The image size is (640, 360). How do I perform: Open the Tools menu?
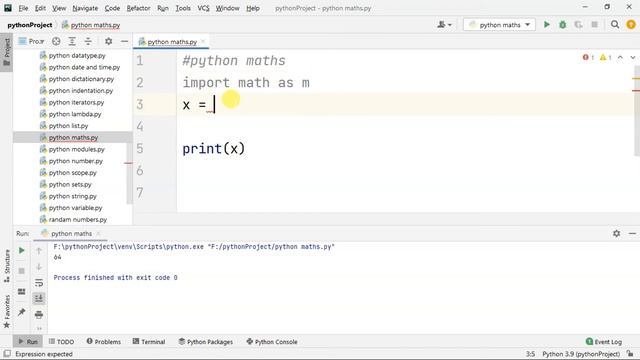tap(183, 8)
